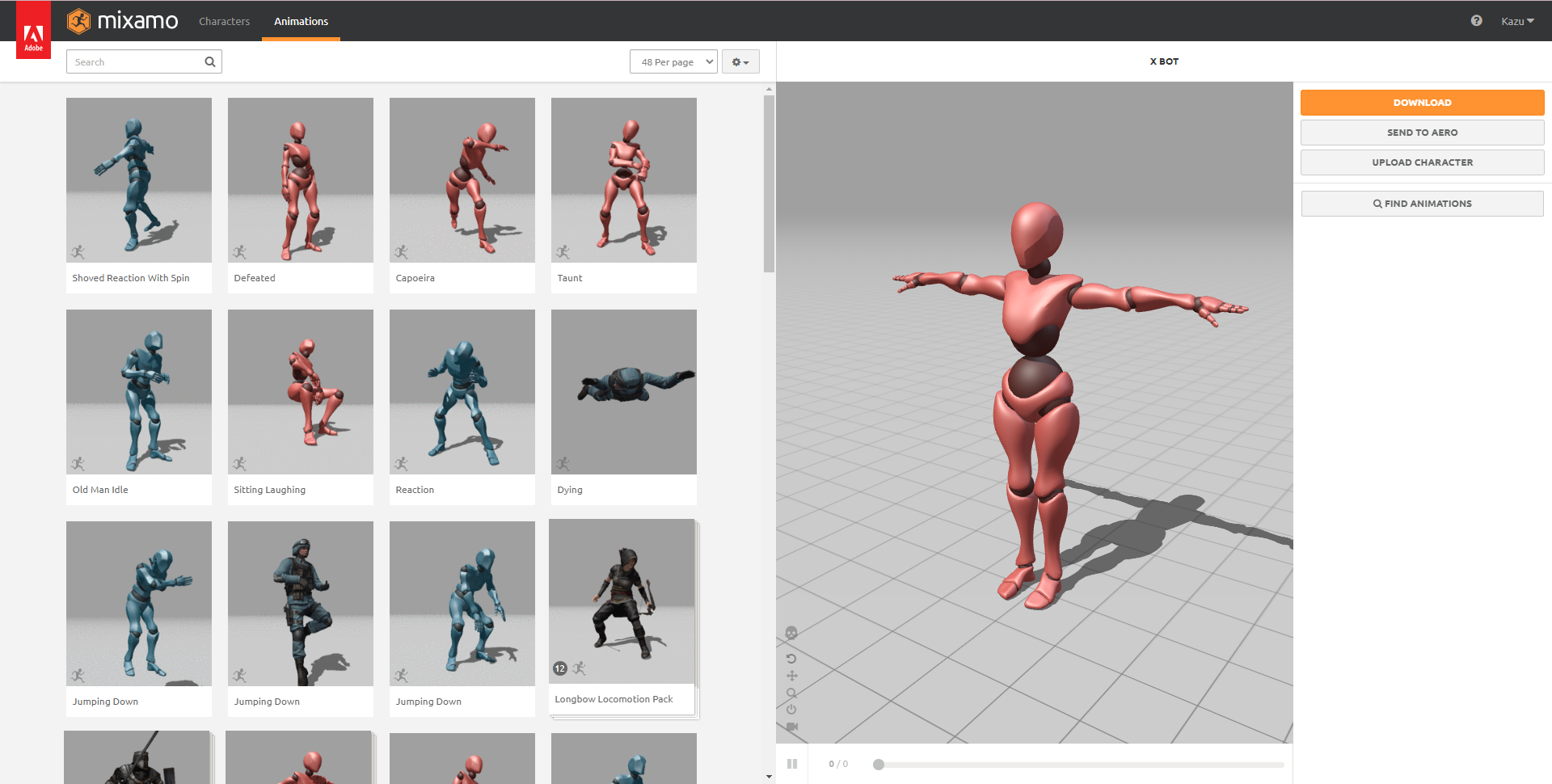Click the running-figure icon on Longbow Locomotion Pack
The image size is (1552, 784).
tap(579, 668)
